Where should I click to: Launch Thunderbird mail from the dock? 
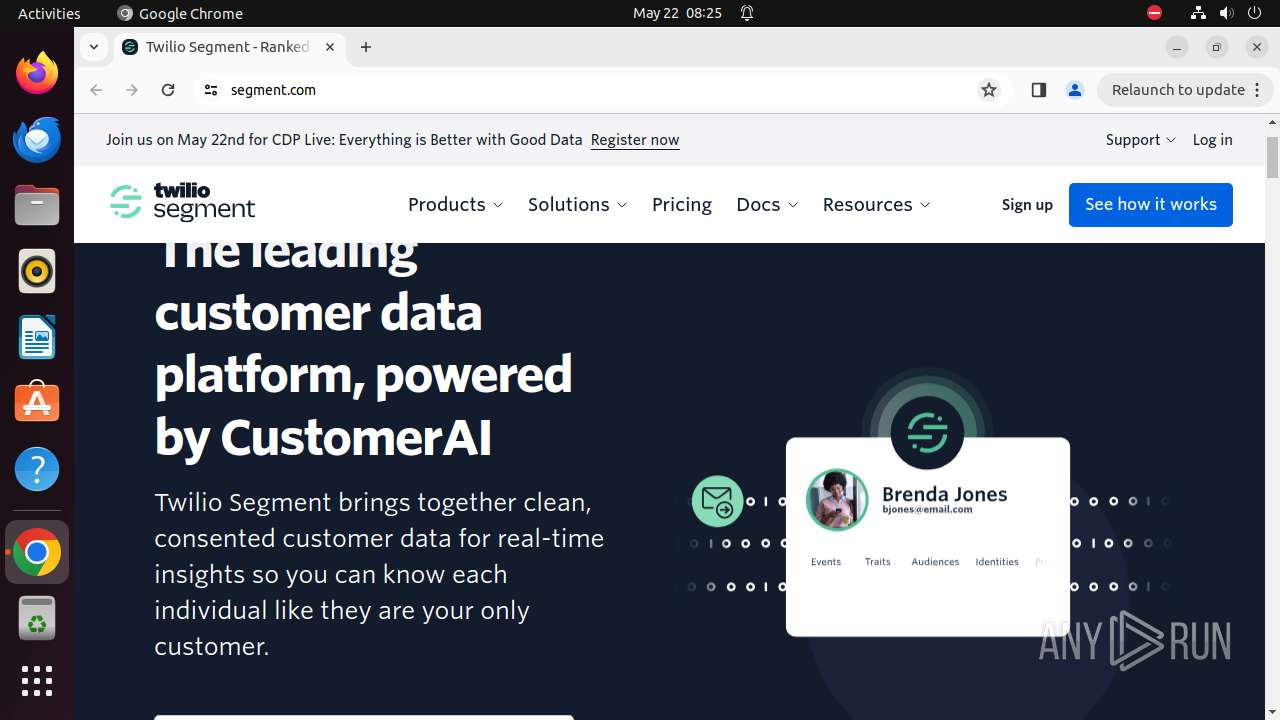[x=37, y=139]
